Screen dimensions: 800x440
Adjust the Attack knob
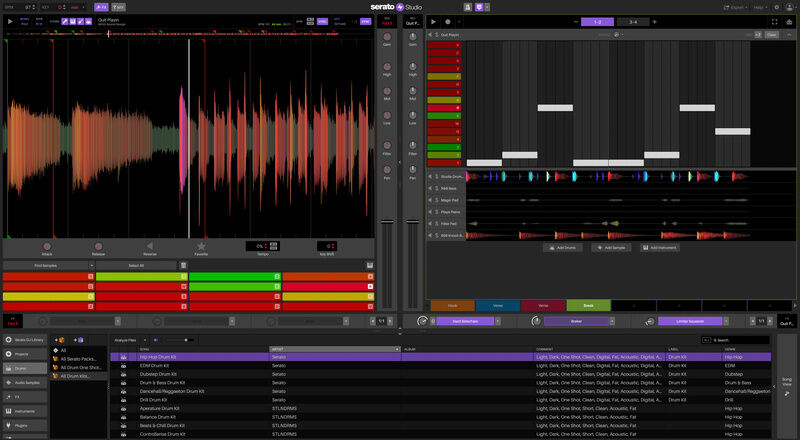(47, 247)
